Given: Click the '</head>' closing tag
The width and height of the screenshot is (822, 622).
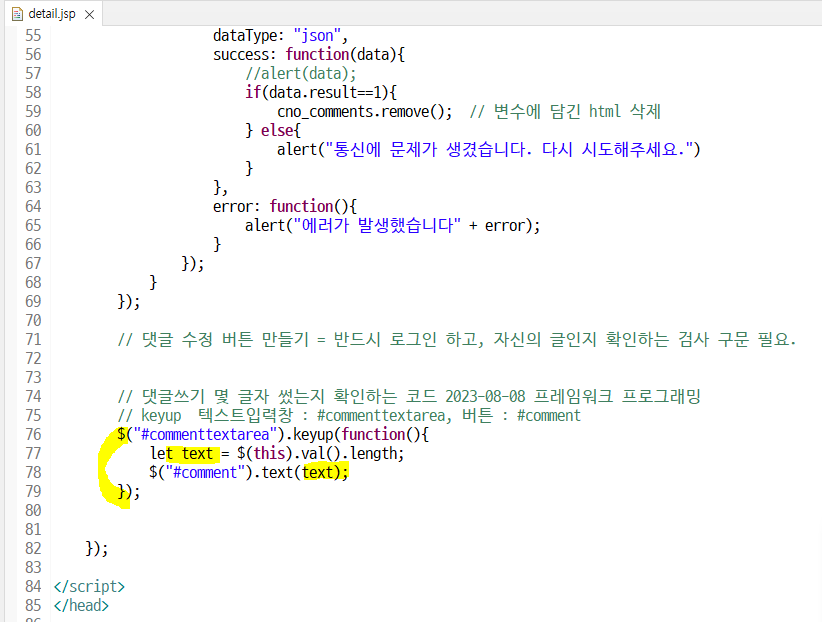Looking at the screenshot, I should coord(81,606).
